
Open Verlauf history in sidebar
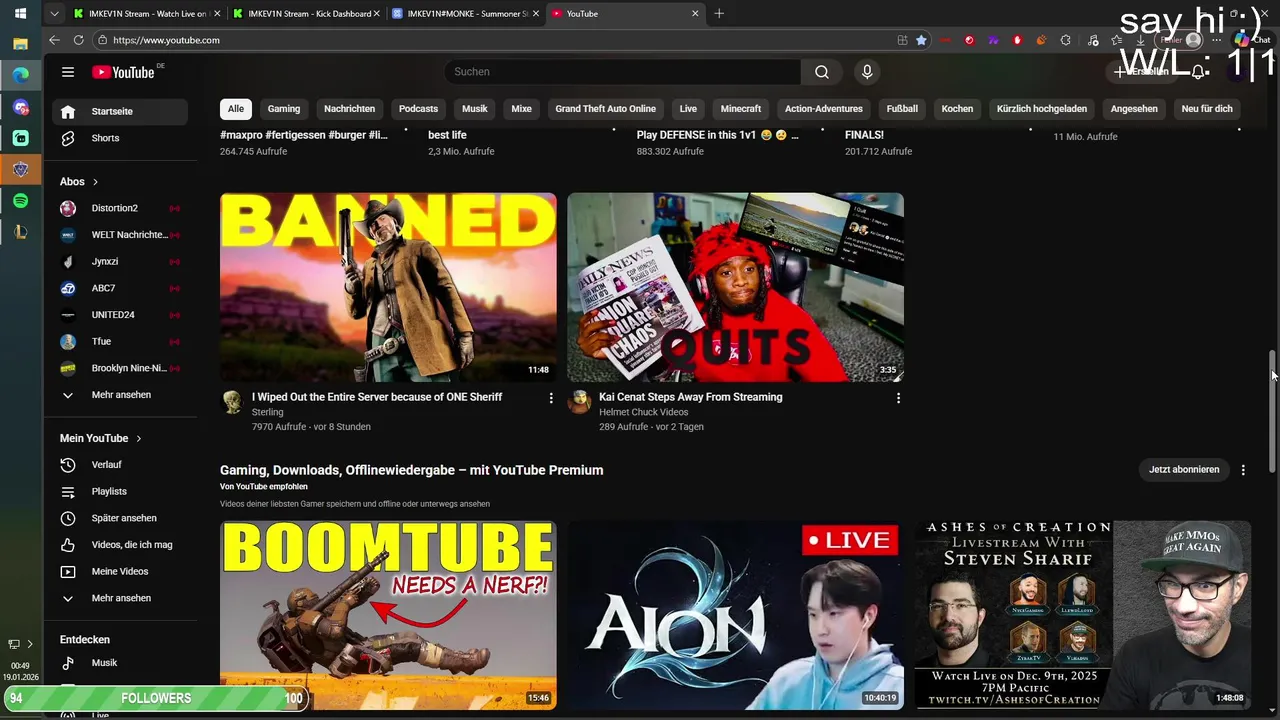(x=120, y=465)
